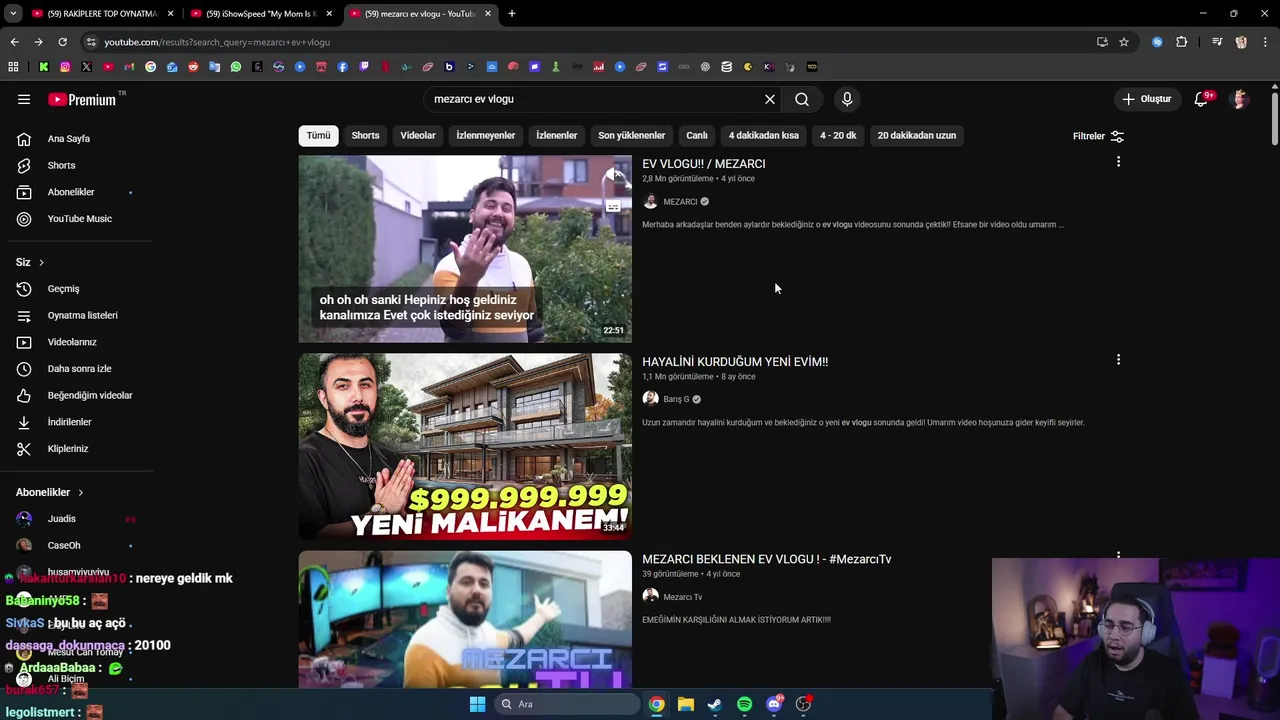Open the Oluştur create menu

(1146, 99)
